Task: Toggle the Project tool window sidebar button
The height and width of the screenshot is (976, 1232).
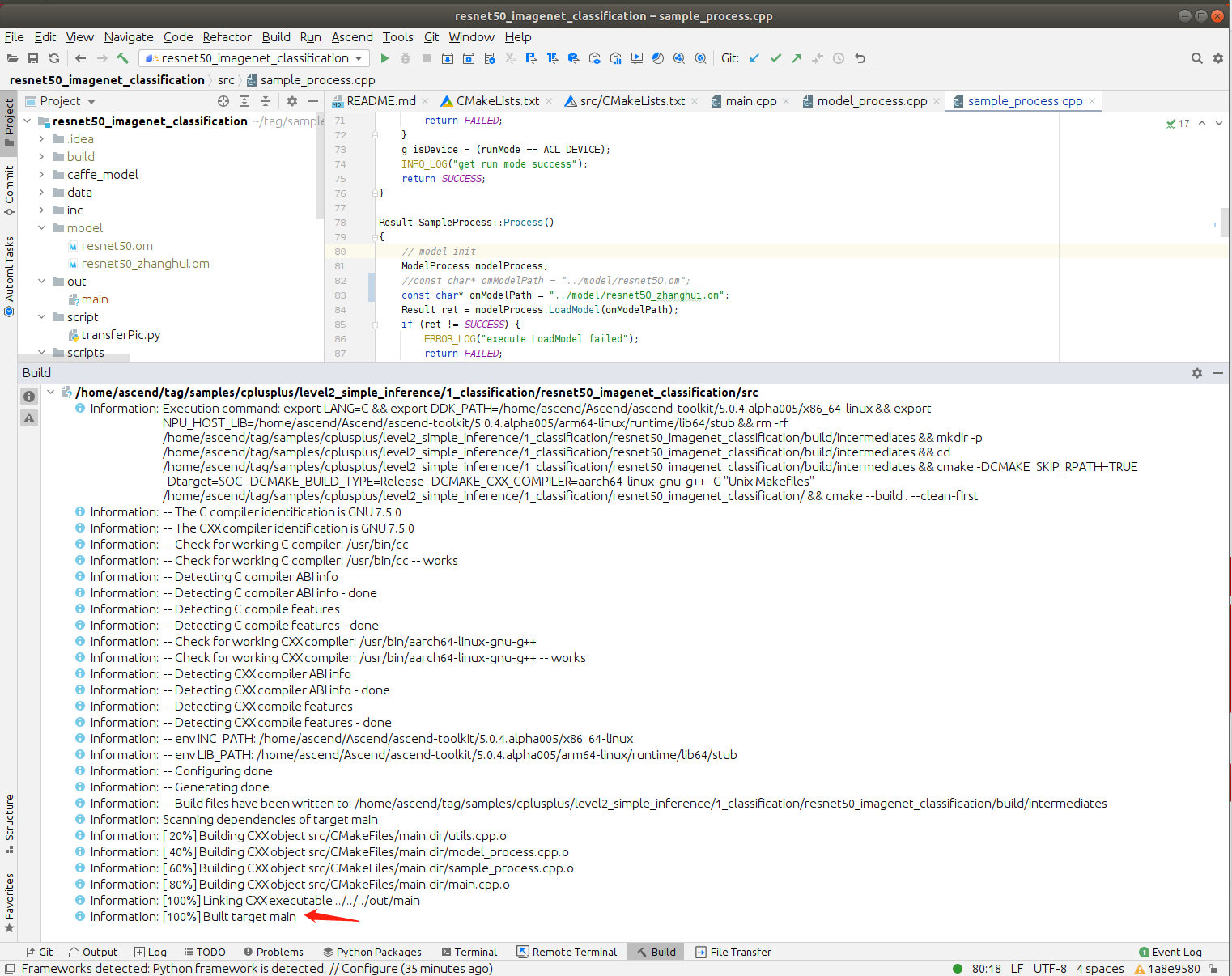Action: pos(9,121)
